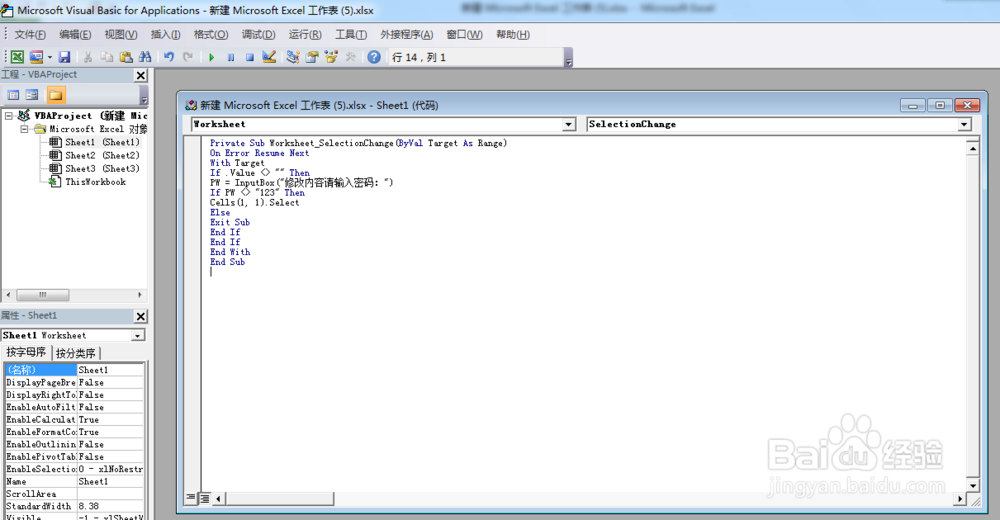Click View Code icon in project pane
Viewport: 1000px width, 520px height.
[x=13, y=96]
